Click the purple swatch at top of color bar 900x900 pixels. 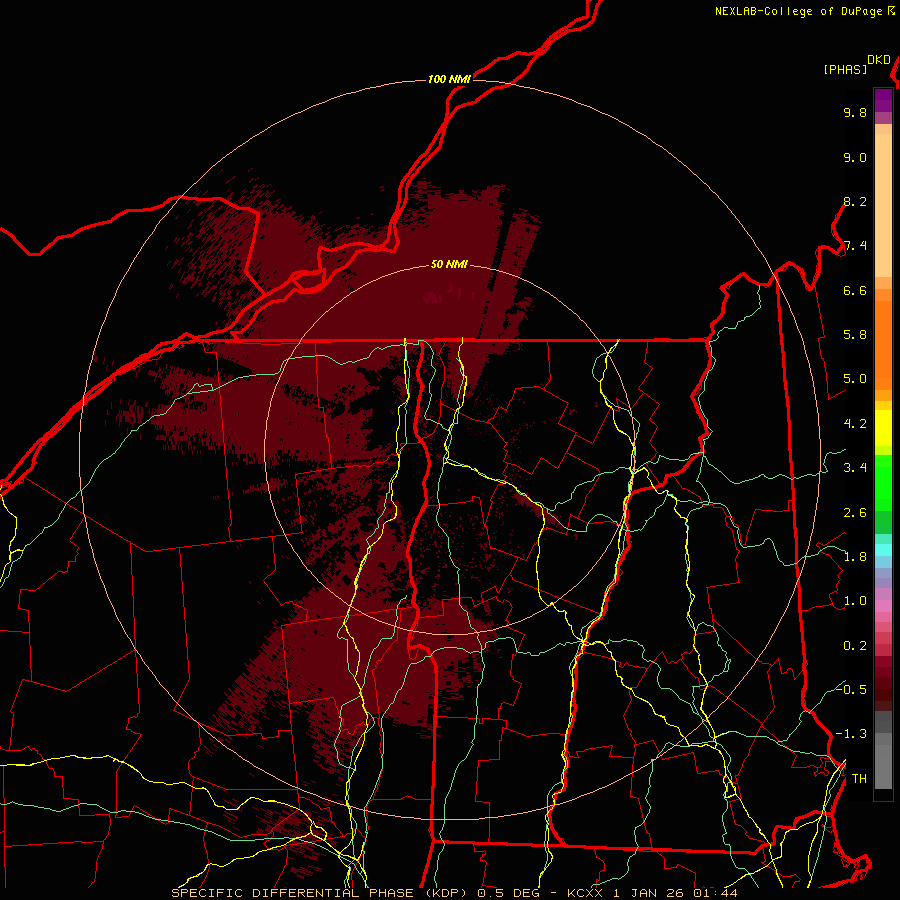(883, 100)
